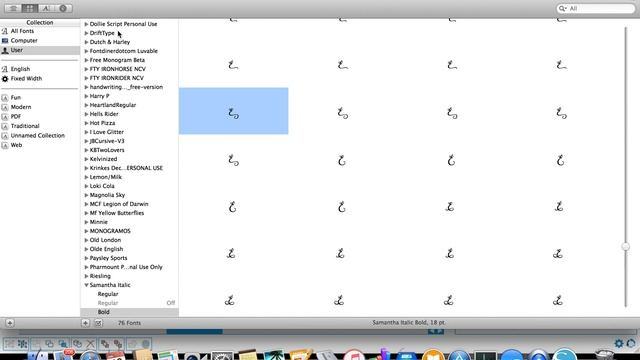Expand I Love Glitter font family

87,132
